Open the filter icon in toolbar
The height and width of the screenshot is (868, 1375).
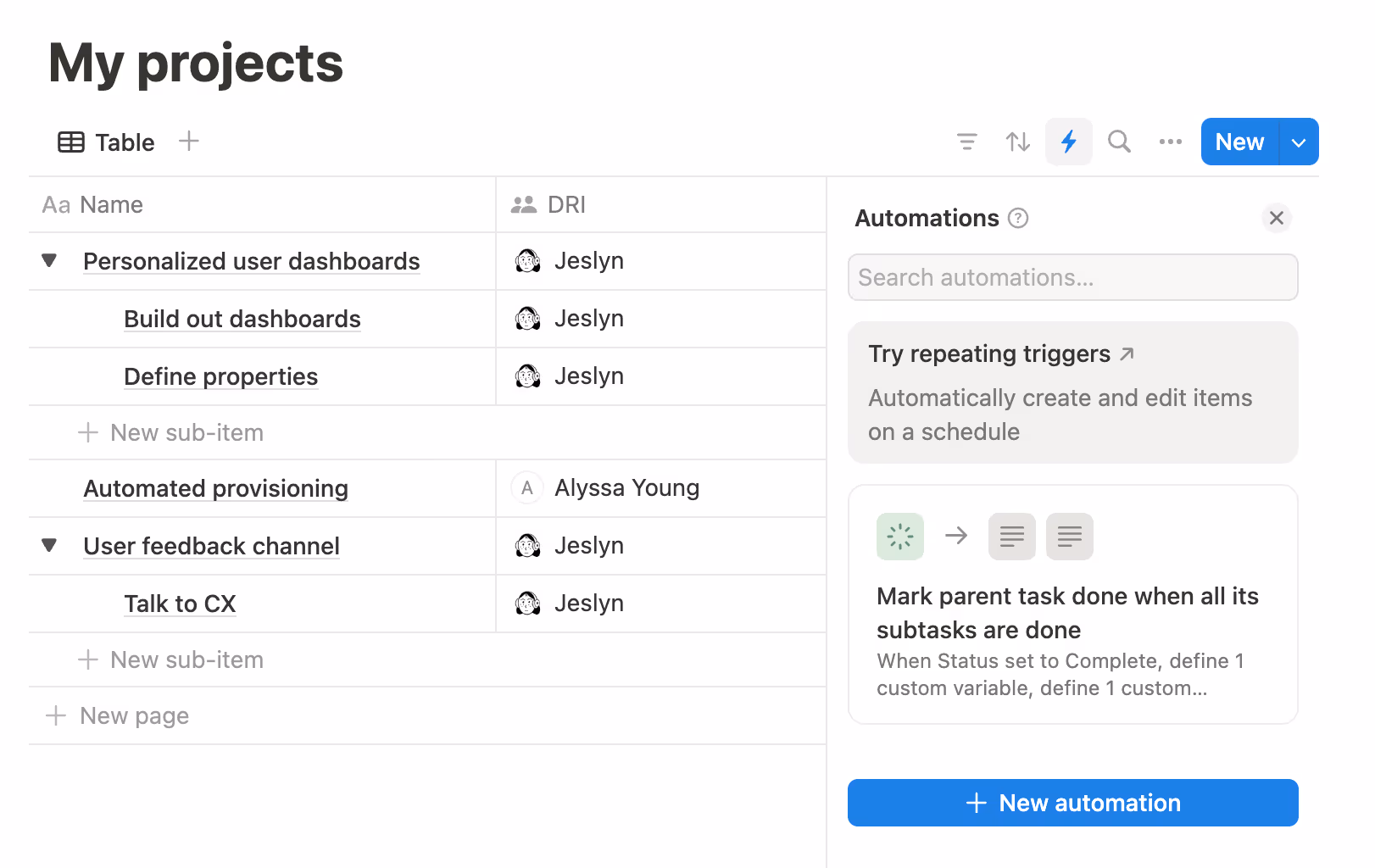coord(966,142)
